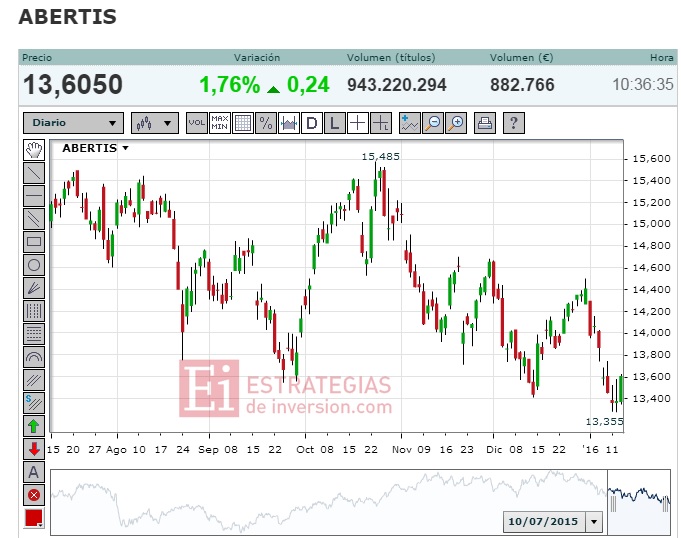
Task: Insert a red down arrow marker
Action: pos(33,449)
